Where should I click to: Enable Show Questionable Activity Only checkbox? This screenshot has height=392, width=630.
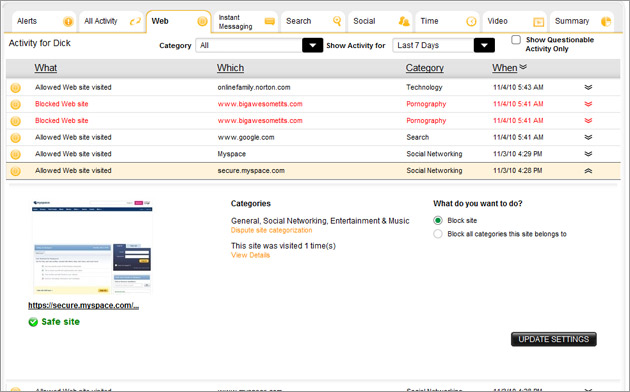[x=516, y=40]
